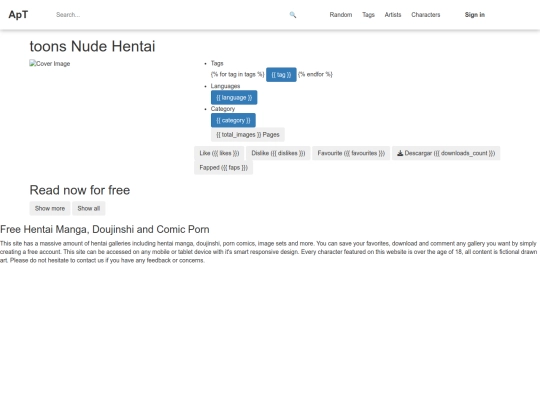
Task: Click the blue {{ tag }} button
Action: coord(281,74)
